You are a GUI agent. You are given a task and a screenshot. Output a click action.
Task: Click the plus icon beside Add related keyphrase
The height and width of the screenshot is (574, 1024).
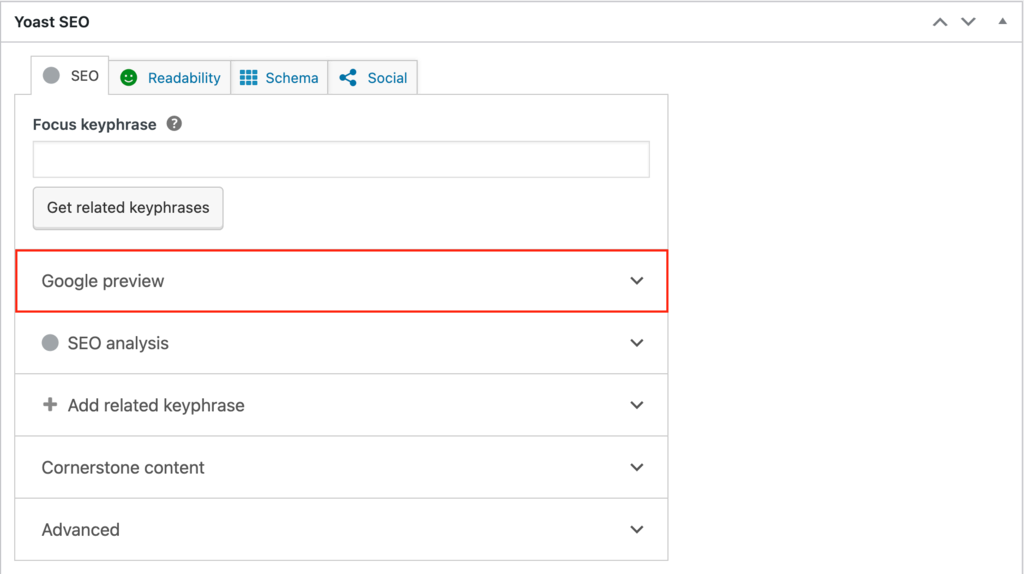tap(50, 405)
